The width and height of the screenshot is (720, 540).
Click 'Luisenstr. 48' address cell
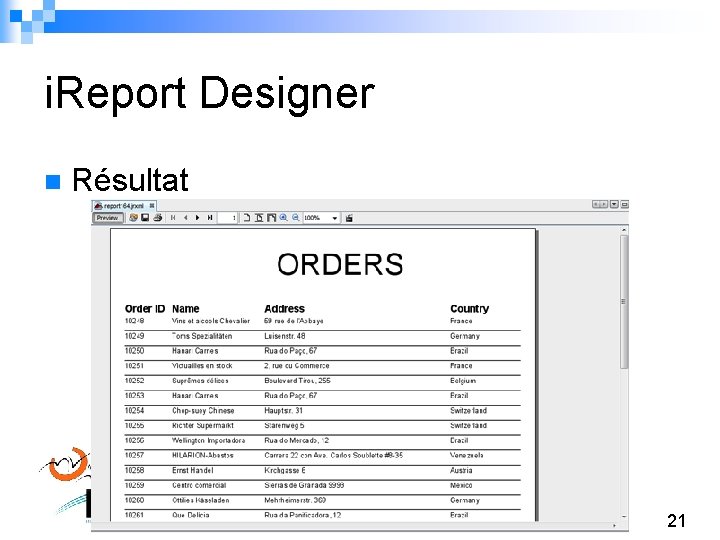(285, 336)
